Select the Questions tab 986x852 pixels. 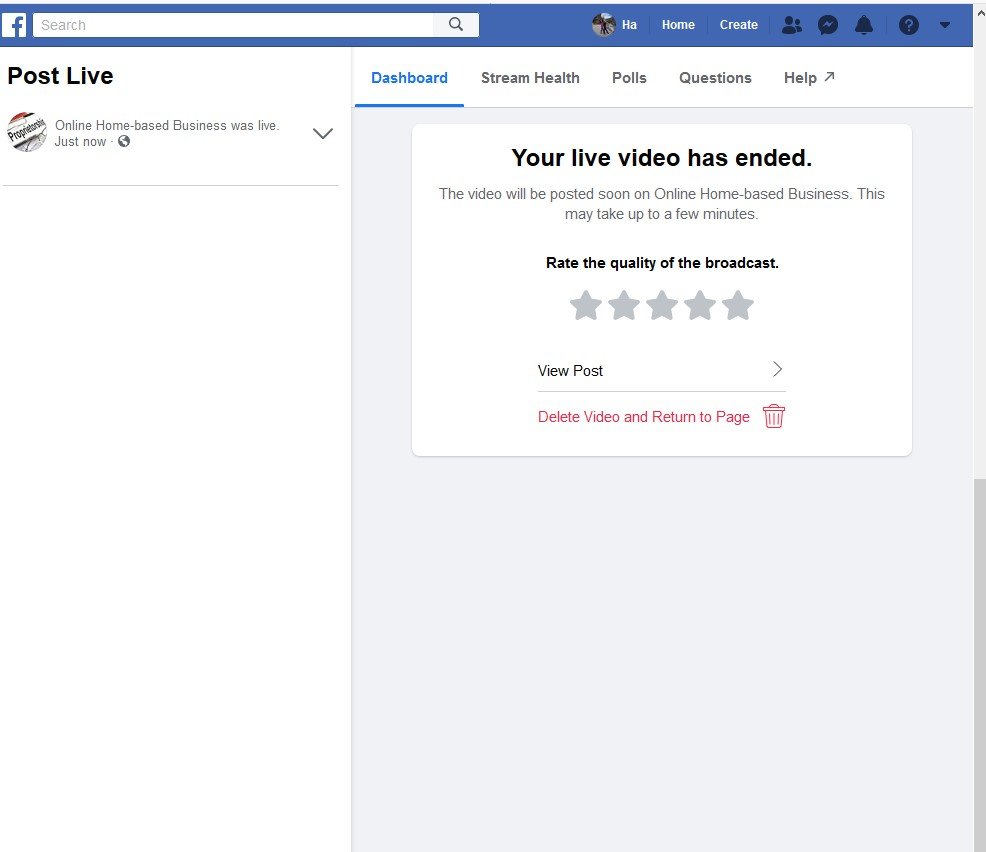point(715,77)
